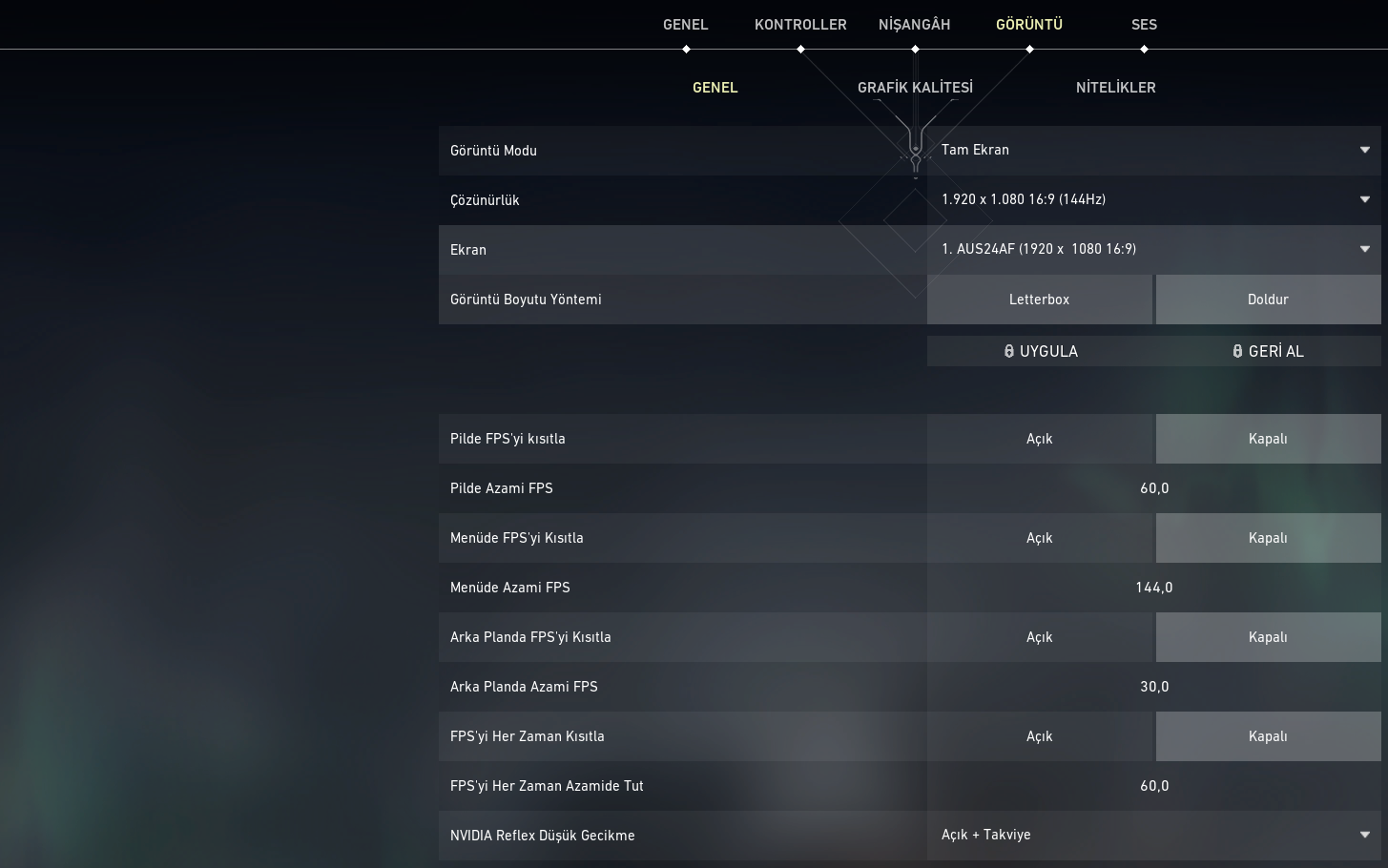Click the "Görüntü Boyutu Yöntemi" label
Viewport: 1388px width, 868px height.
pos(526,300)
